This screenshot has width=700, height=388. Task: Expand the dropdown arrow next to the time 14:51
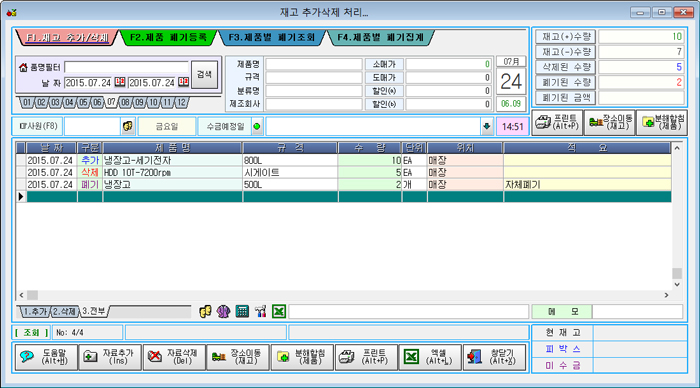point(487,126)
